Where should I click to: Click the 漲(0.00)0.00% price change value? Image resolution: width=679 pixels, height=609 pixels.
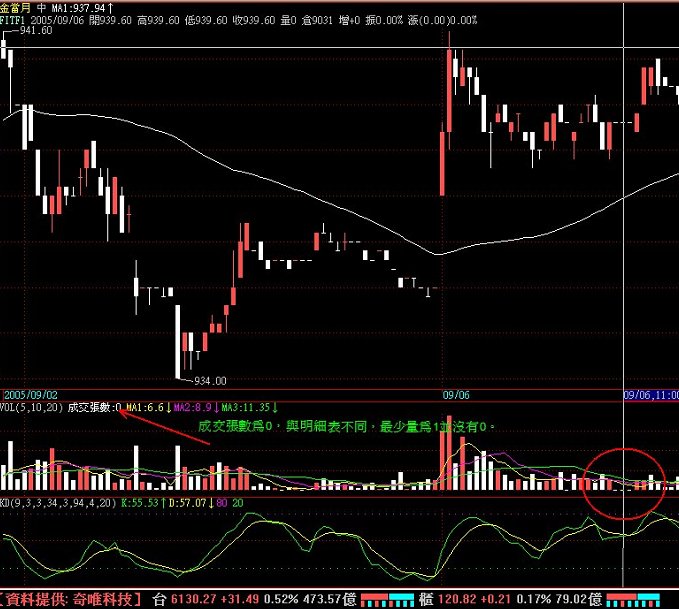point(442,20)
